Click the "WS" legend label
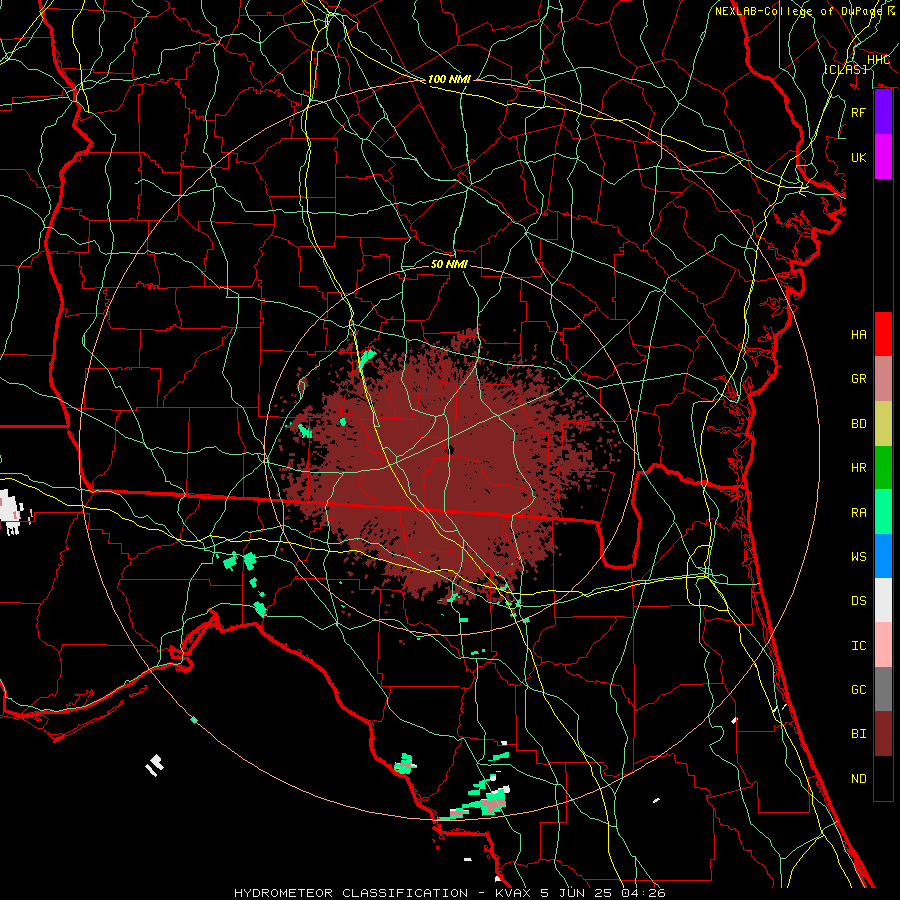The height and width of the screenshot is (900, 900). click(x=859, y=557)
